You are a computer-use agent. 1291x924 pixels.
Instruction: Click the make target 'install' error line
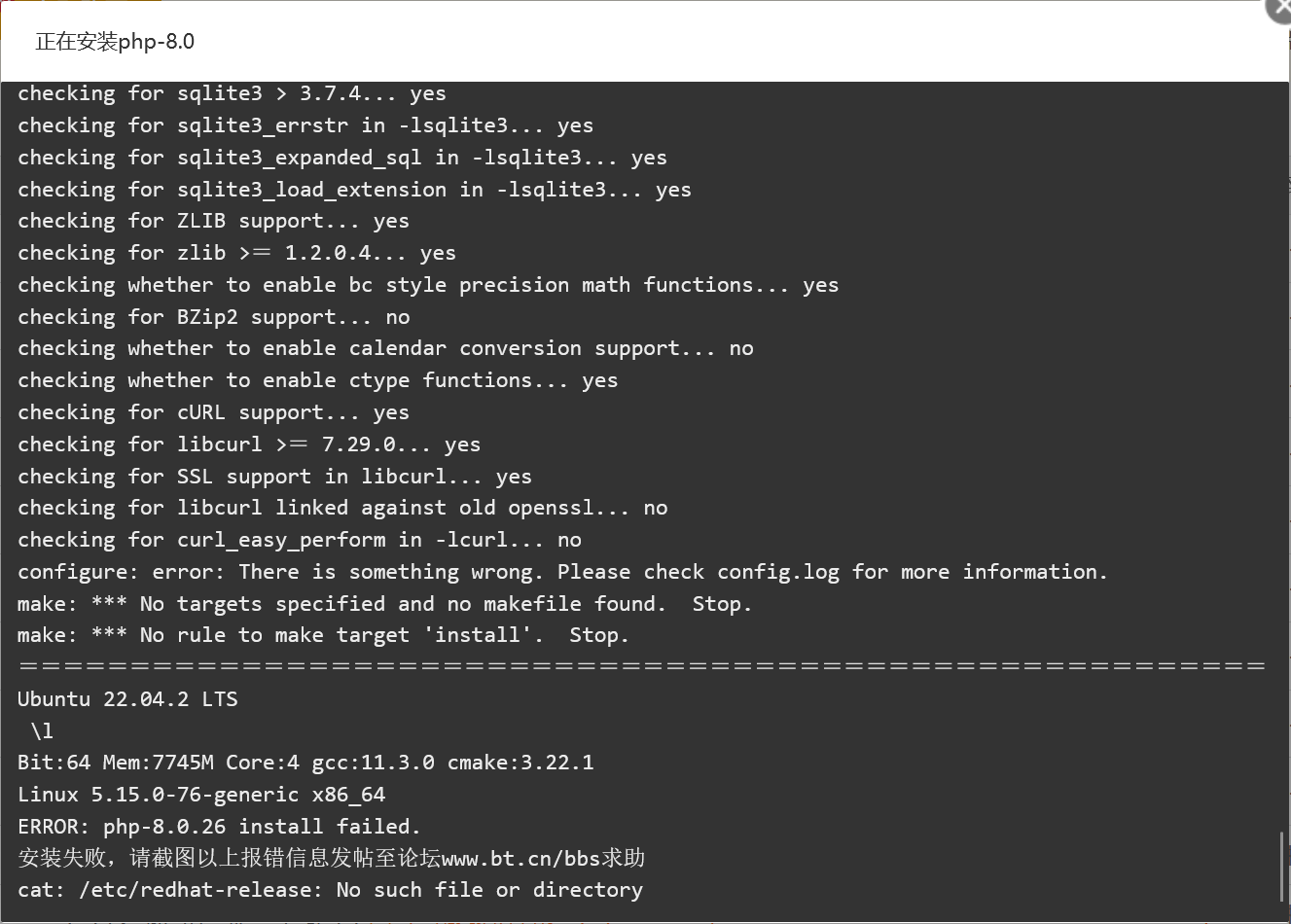pos(323,635)
